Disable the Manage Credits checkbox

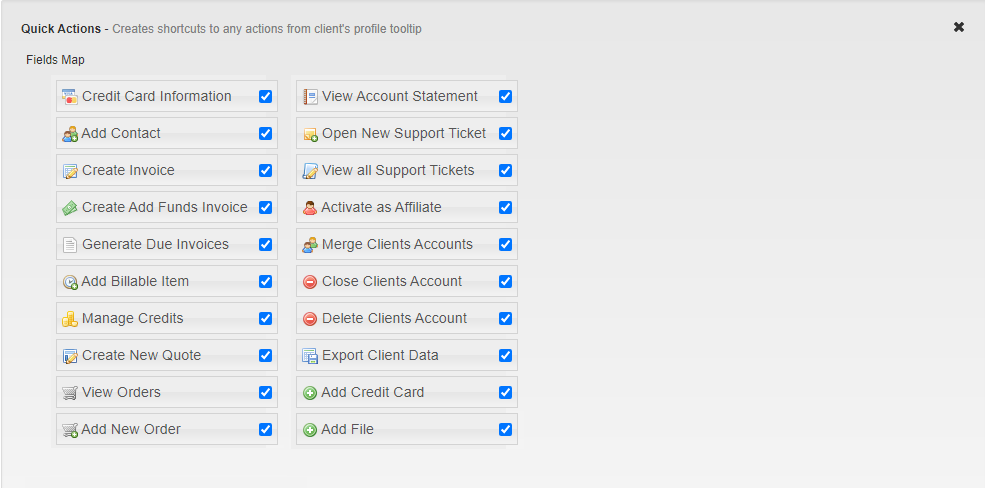(266, 318)
